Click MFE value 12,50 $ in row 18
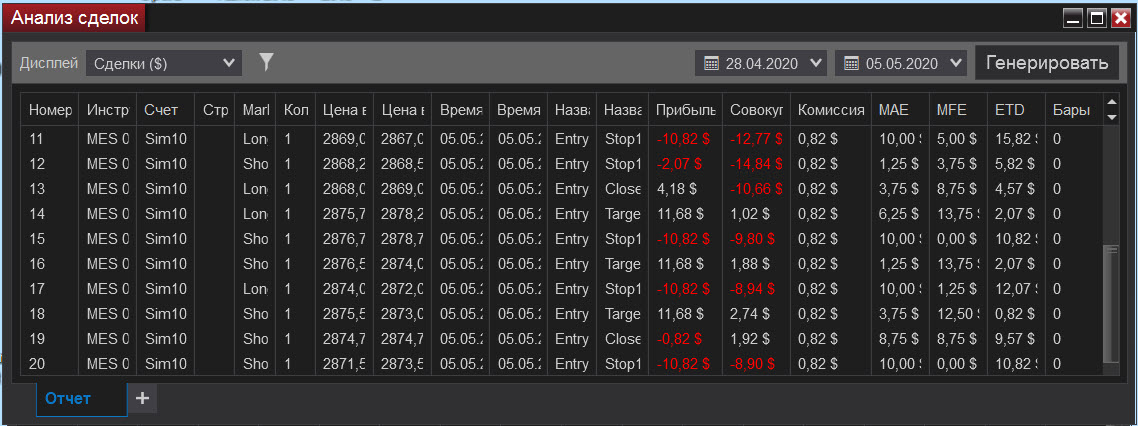Screen dimensions: 1138x426 pos(959,314)
